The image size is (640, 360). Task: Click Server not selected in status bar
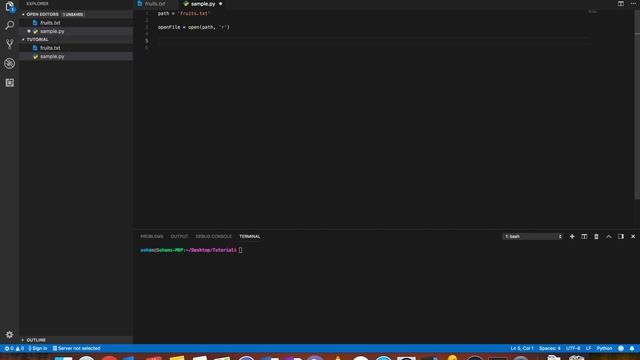click(x=76, y=348)
